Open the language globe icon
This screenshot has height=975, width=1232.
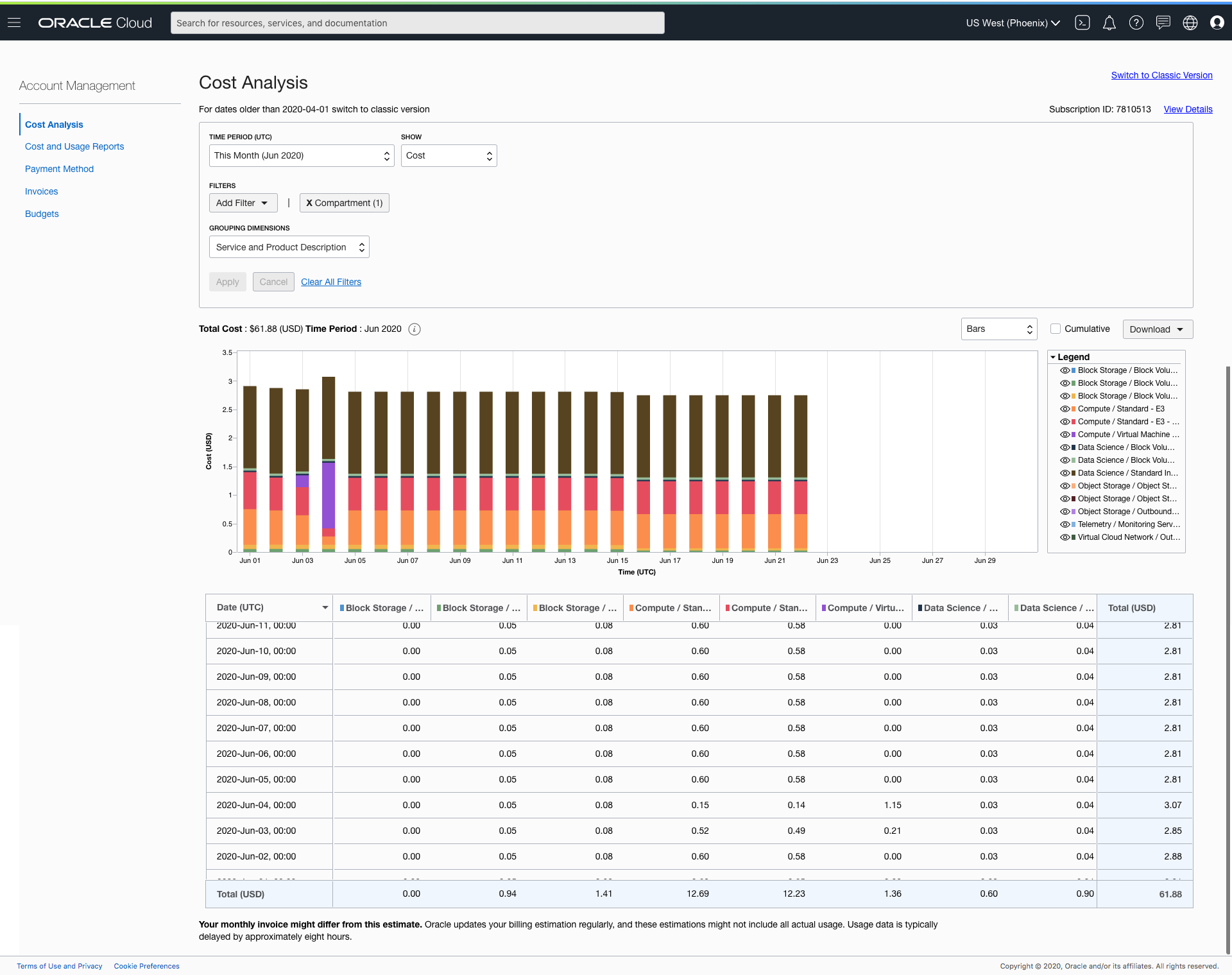click(x=1190, y=22)
